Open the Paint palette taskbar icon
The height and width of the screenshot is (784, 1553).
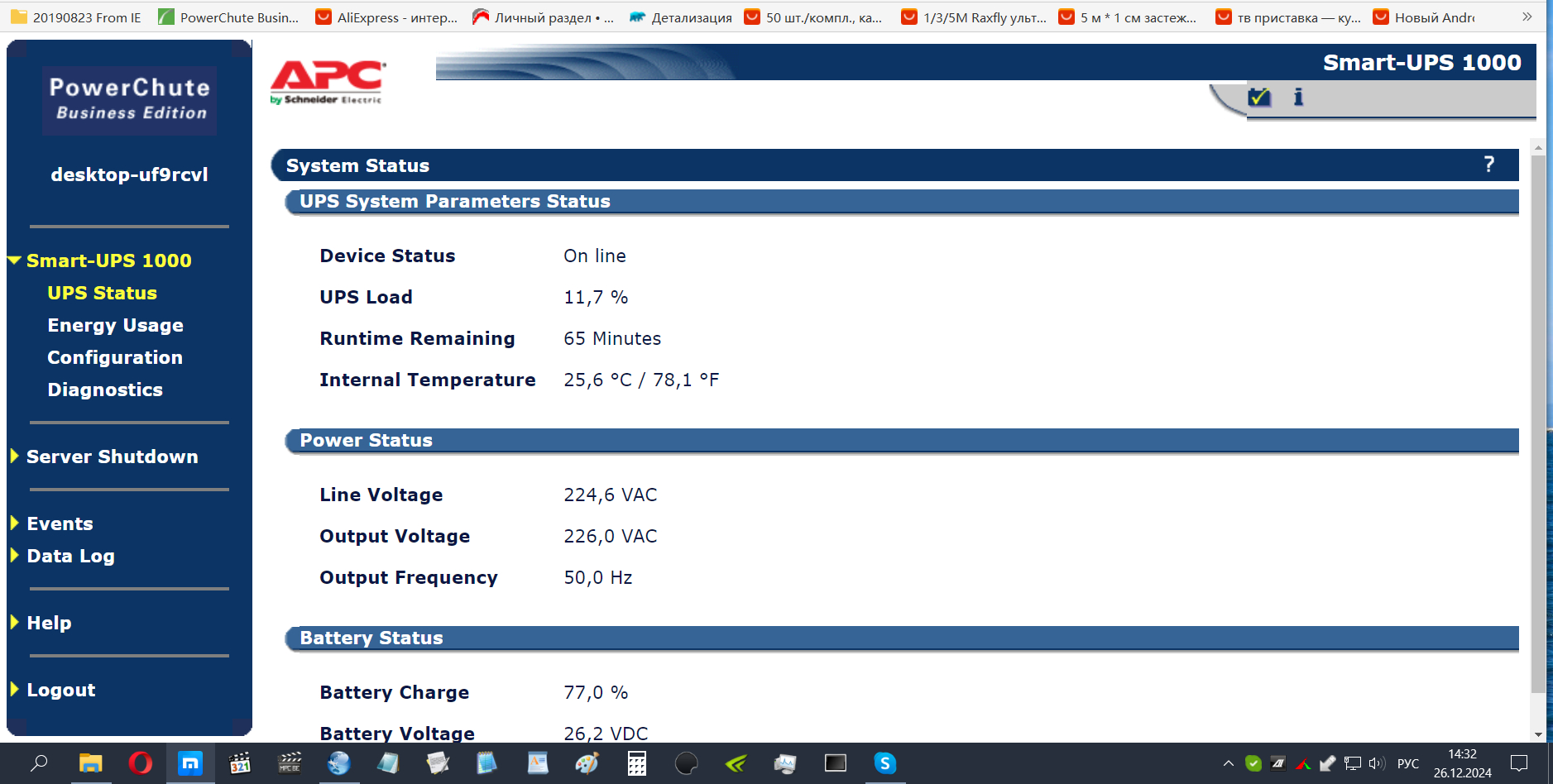coord(587,763)
